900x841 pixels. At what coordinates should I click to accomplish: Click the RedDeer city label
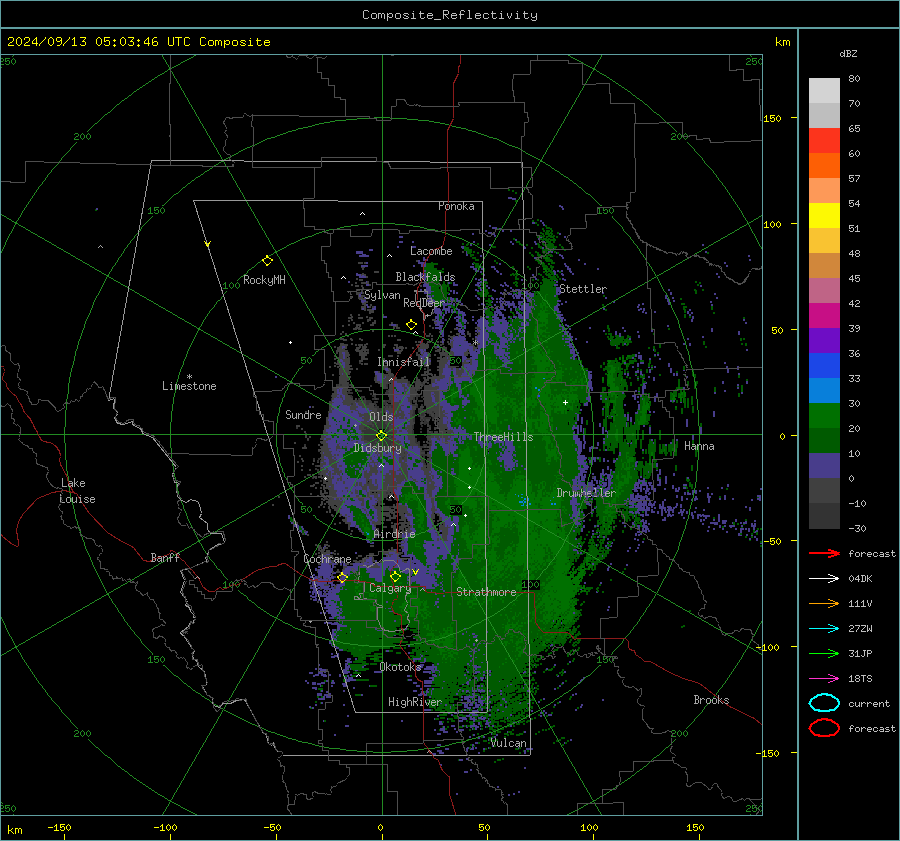[424, 303]
